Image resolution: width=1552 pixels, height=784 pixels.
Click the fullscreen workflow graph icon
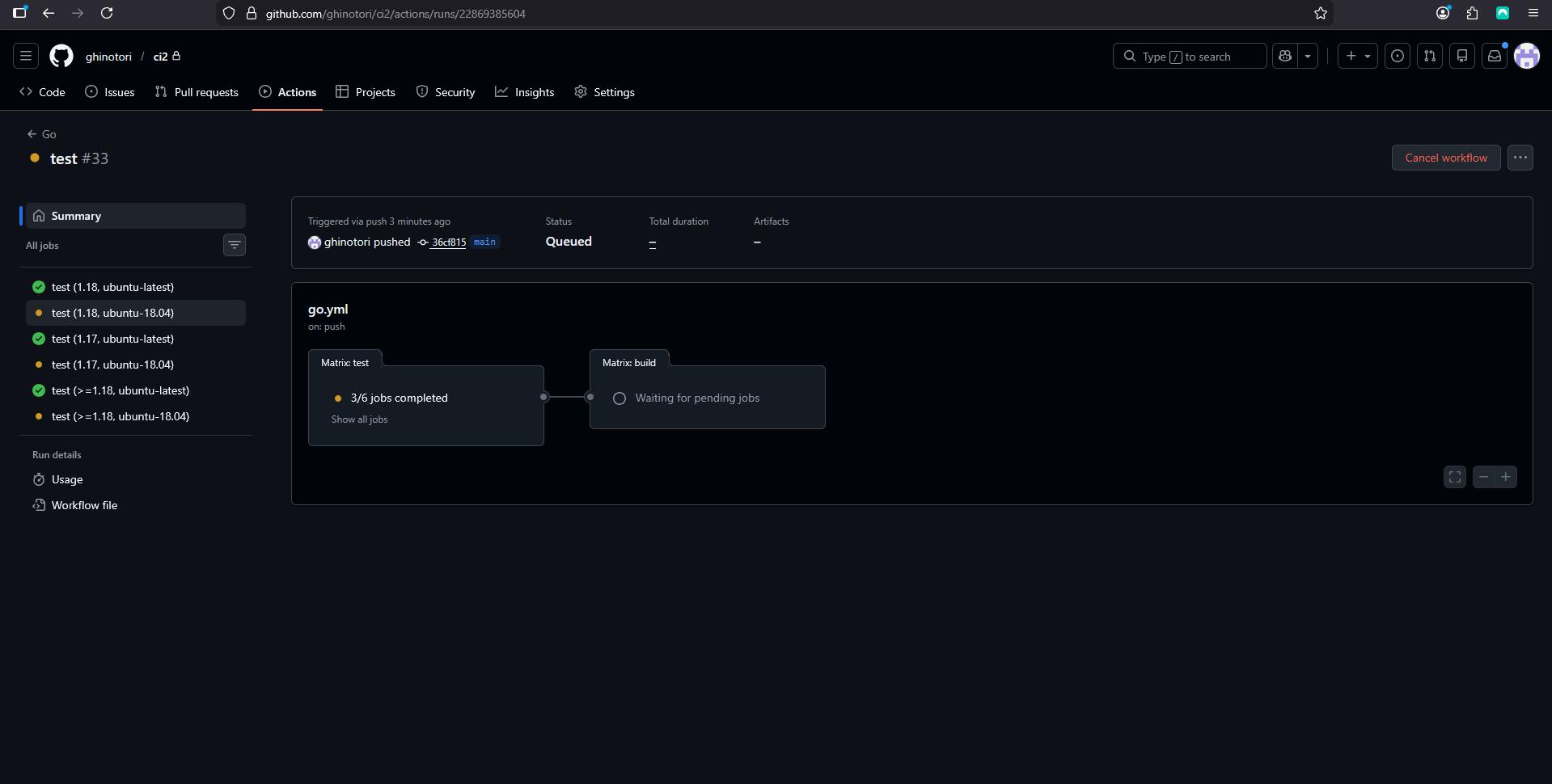(x=1455, y=477)
